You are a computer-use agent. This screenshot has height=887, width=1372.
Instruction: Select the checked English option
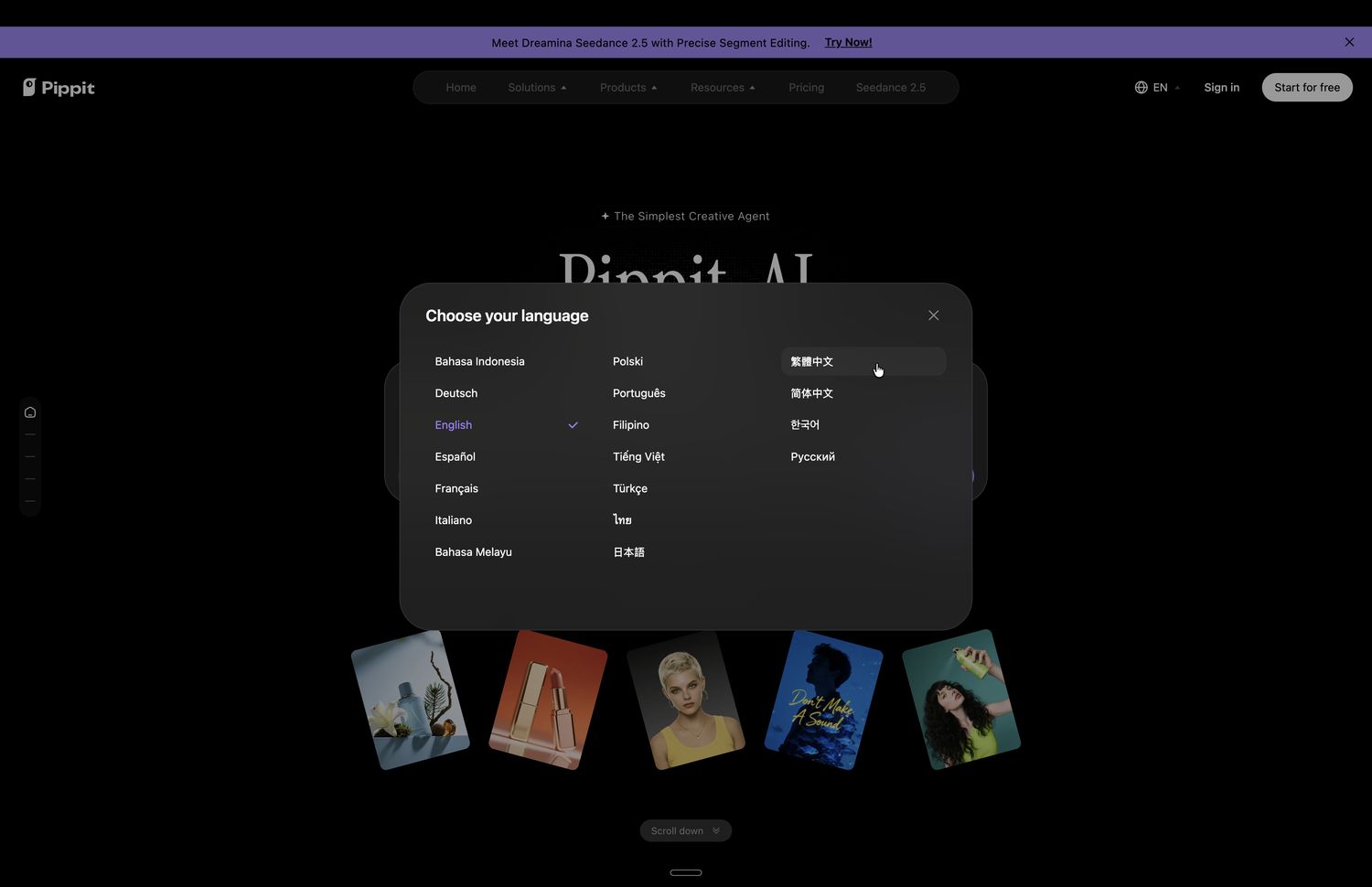click(x=506, y=425)
